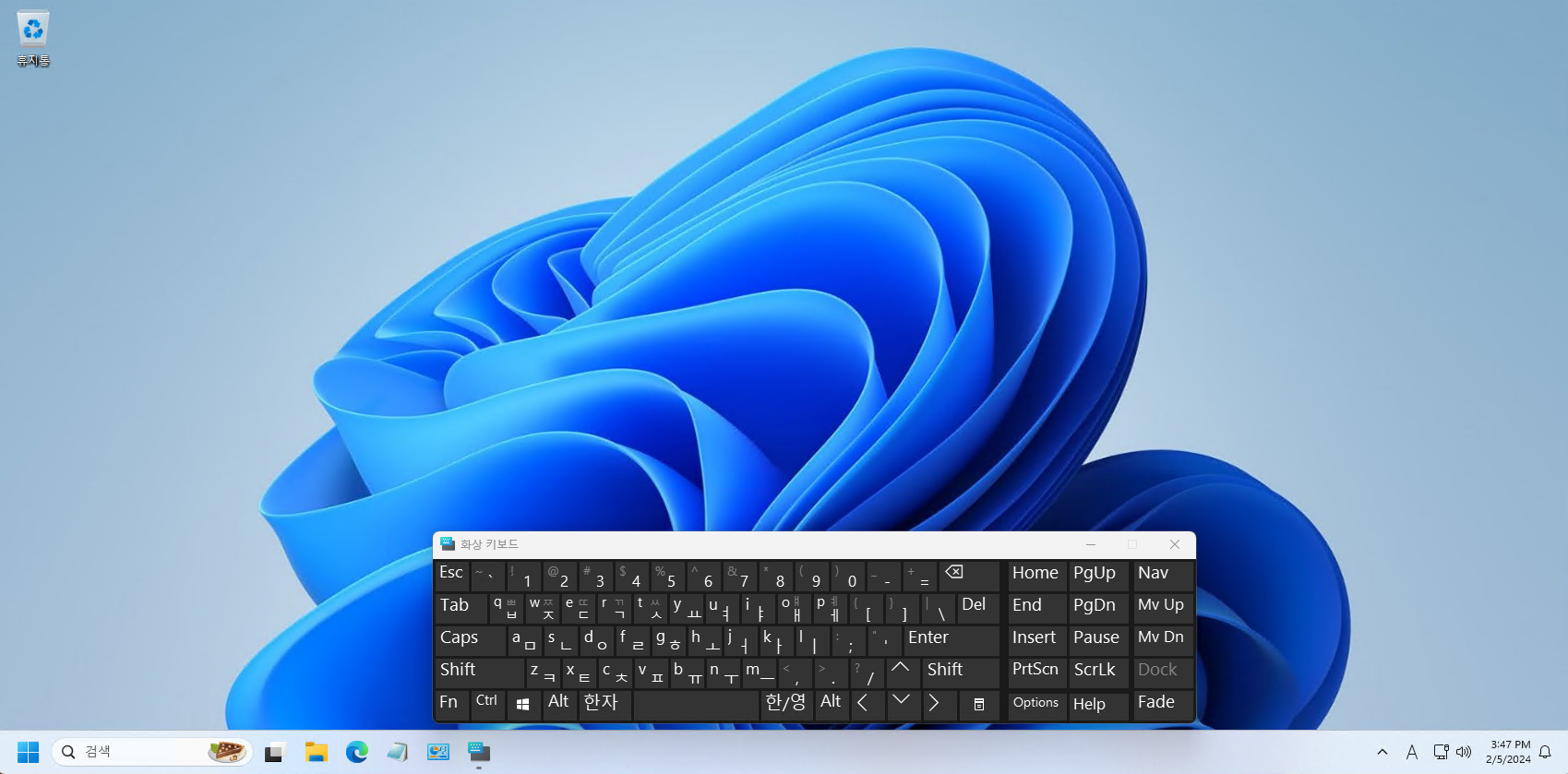Click the Esc key

click(451, 576)
